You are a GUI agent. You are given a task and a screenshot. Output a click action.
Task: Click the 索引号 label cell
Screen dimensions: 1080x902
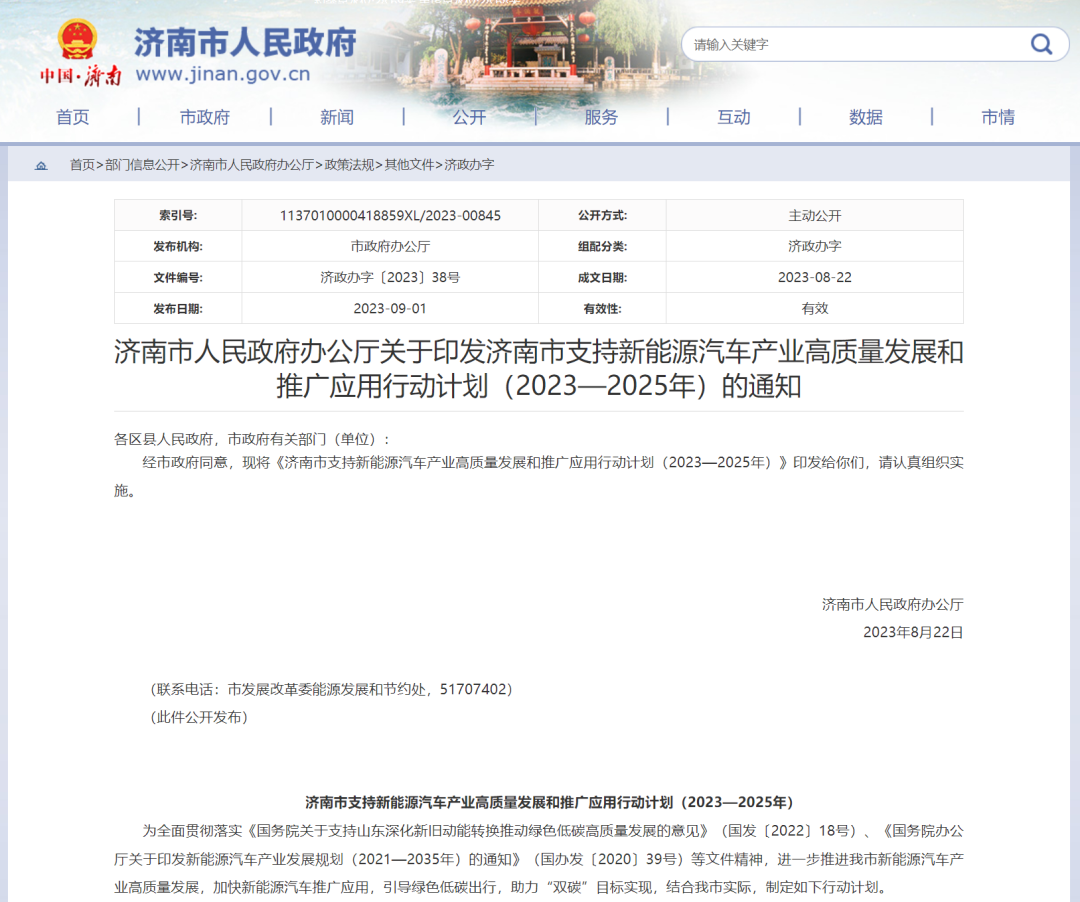[x=178, y=216]
